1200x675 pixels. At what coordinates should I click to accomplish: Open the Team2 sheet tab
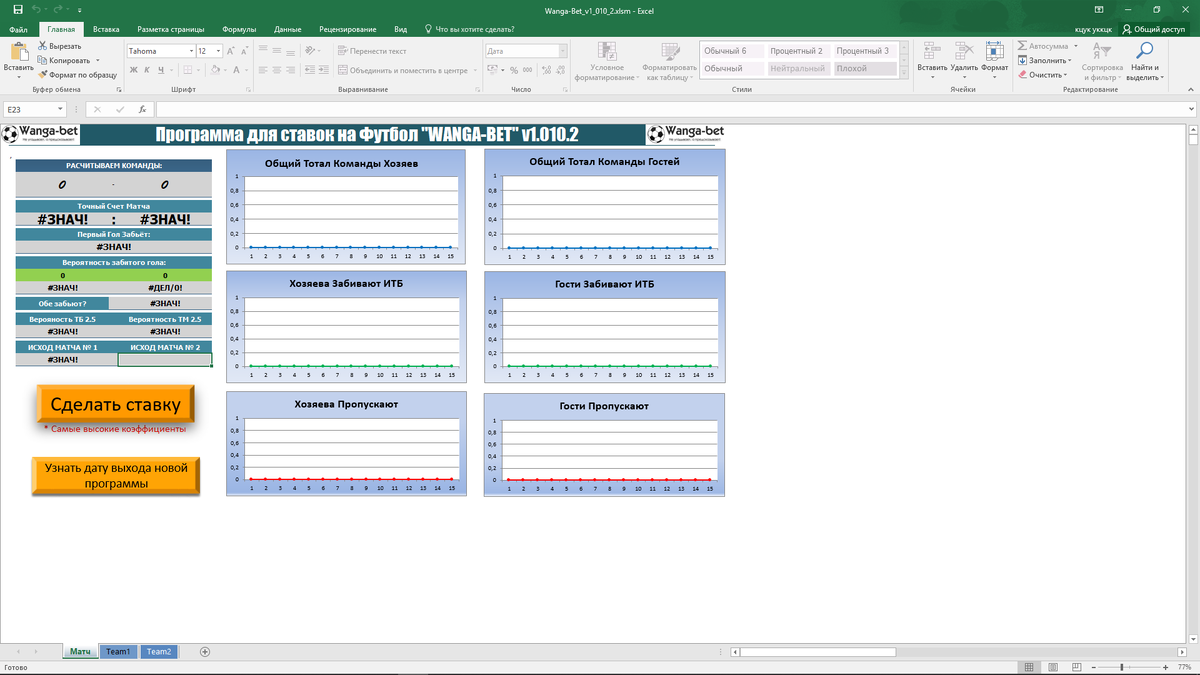point(159,651)
